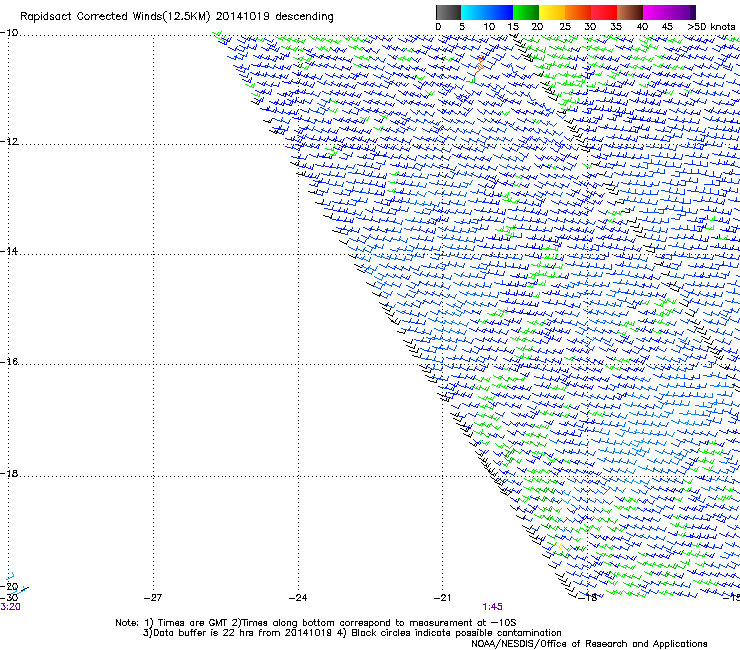Click the -12 latitude axis label
This screenshot has height=650, width=740.
click(x=9, y=142)
